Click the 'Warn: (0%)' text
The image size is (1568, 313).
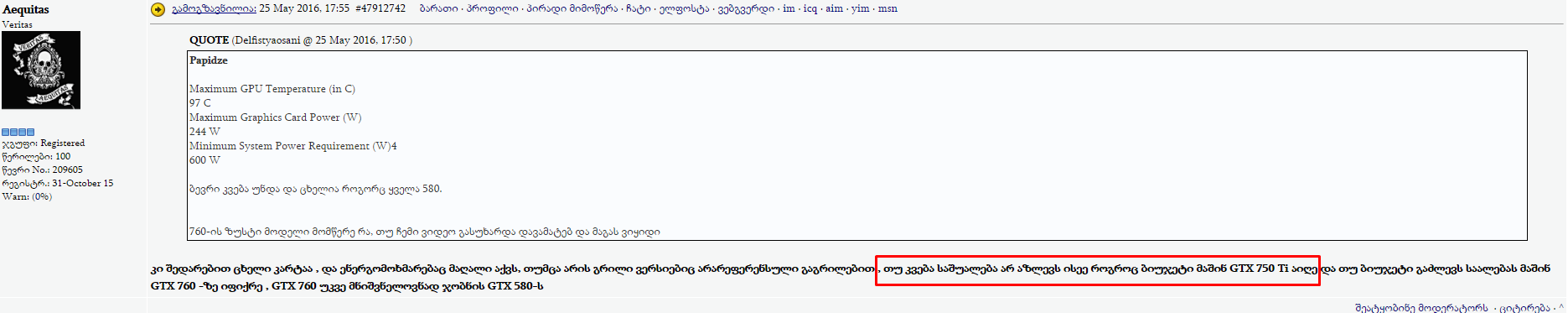coord(27,196)
